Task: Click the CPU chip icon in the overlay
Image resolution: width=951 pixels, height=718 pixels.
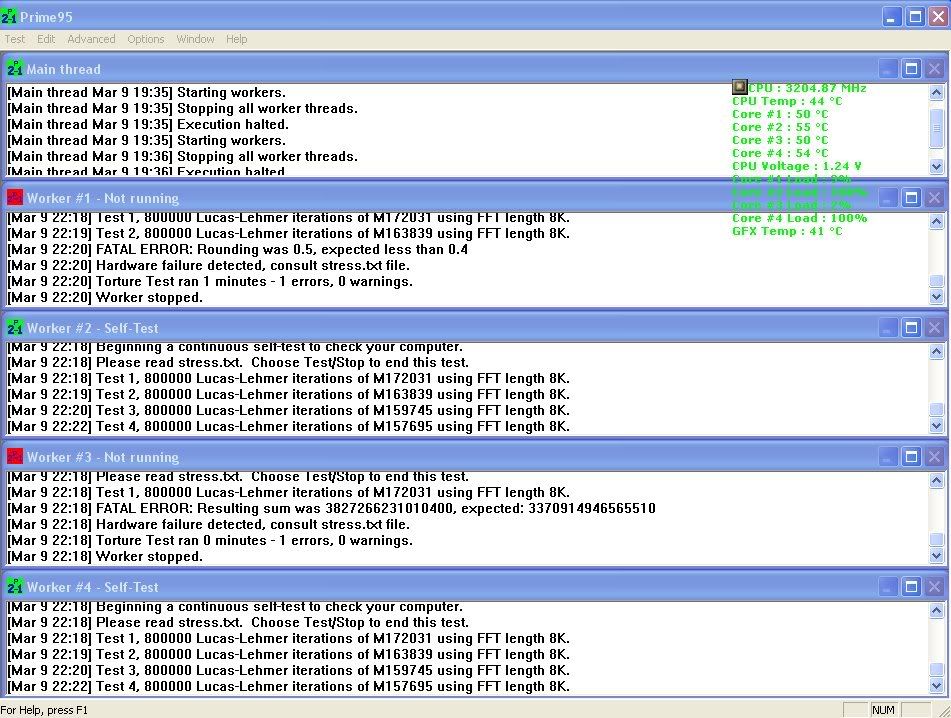Action: click(x=739, y=87)
